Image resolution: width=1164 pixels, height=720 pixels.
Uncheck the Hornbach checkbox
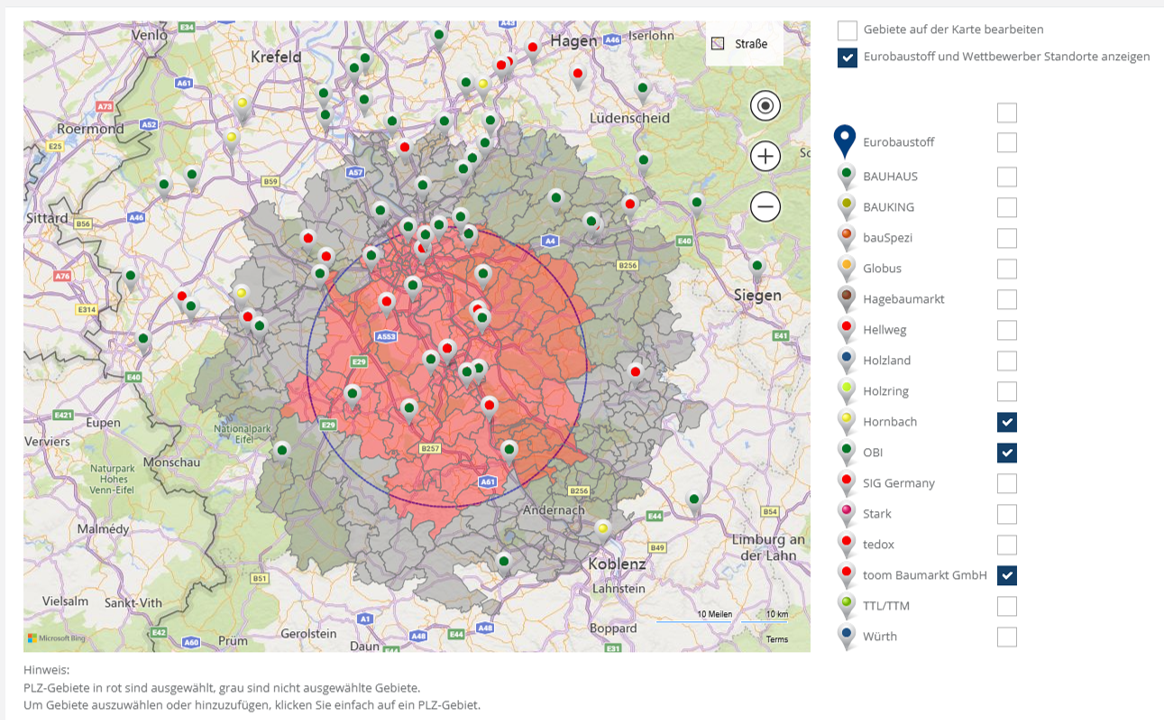point(1007,422)
